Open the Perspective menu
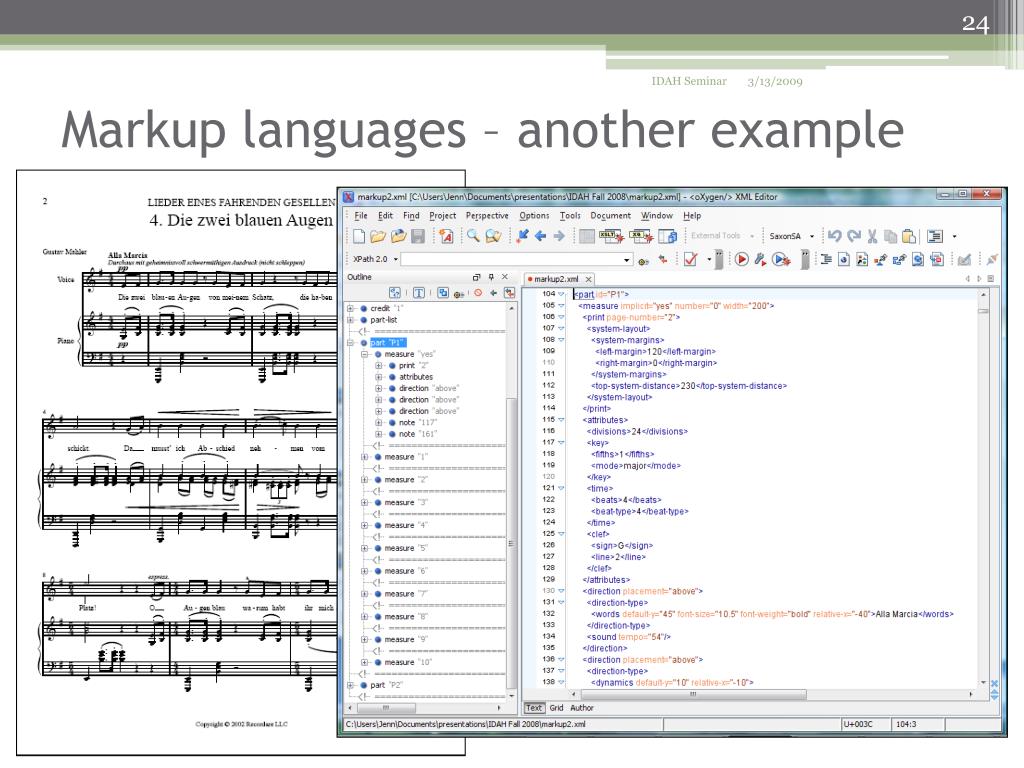This screenshot has width=1024, height=768. pos(487,216)
